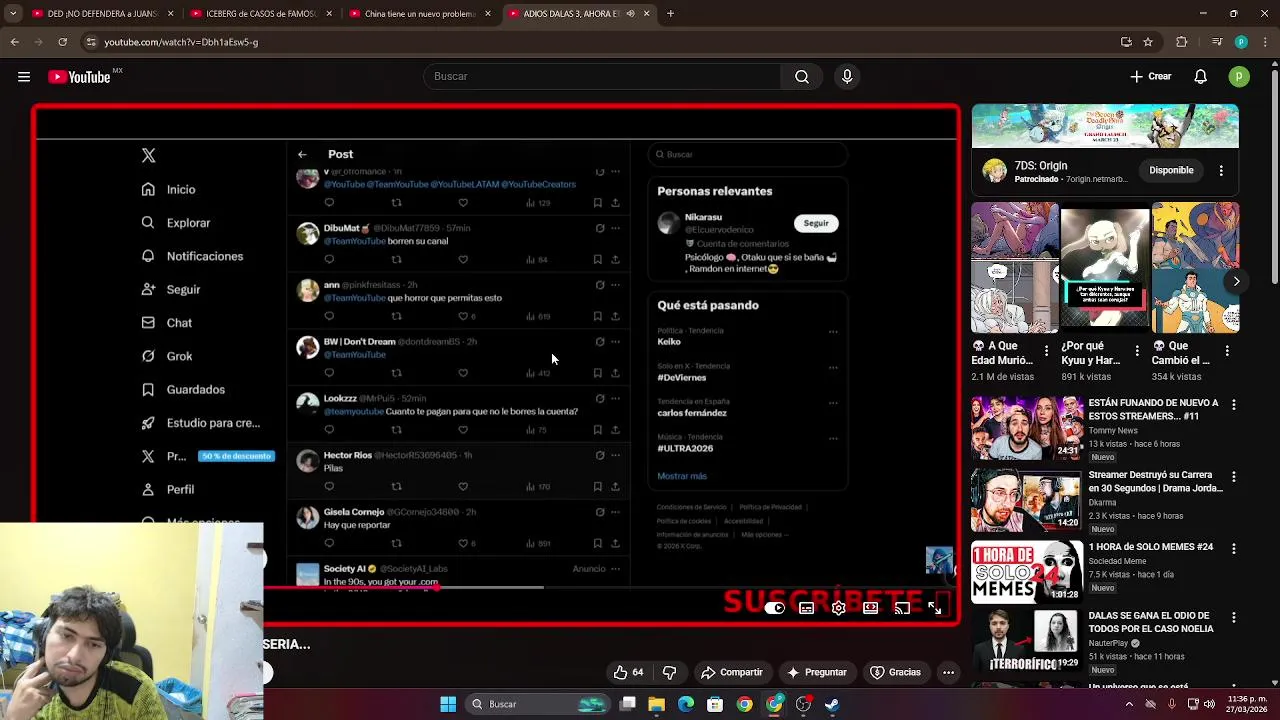The width and height of the screenshot is (1280, 720).
Task: Open more actions menu beside Gracias
Action: pos(948,672)
